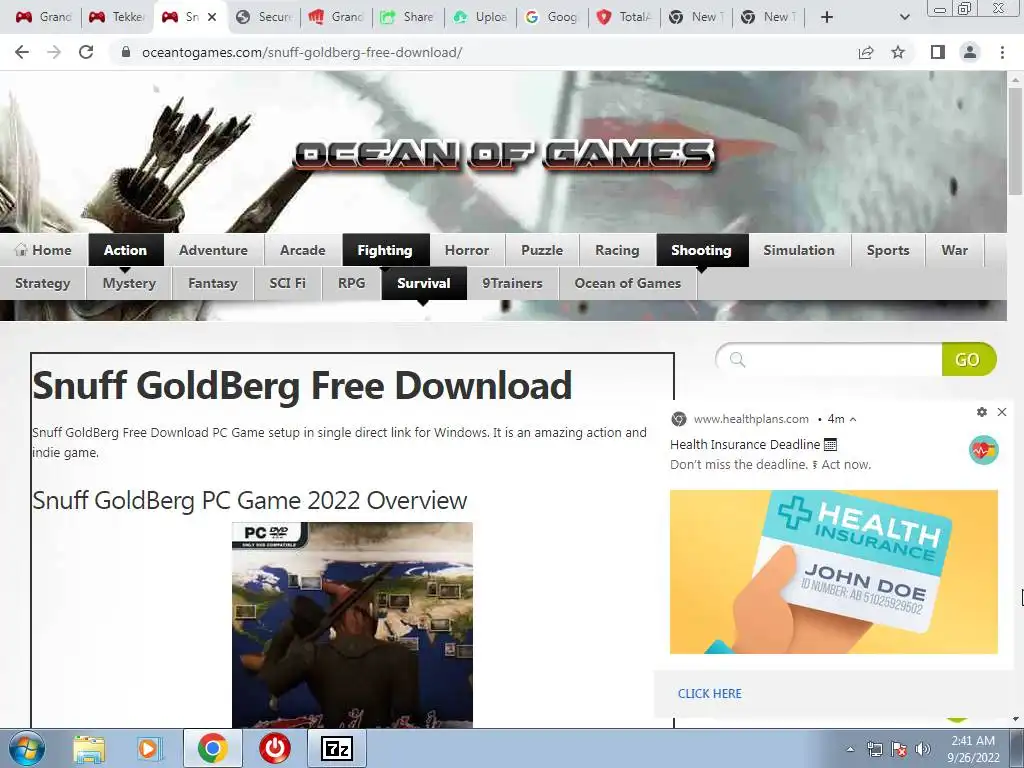Open the Fantasy category
The height and width of the screenshot is (768, 1024).
point(213,283)
